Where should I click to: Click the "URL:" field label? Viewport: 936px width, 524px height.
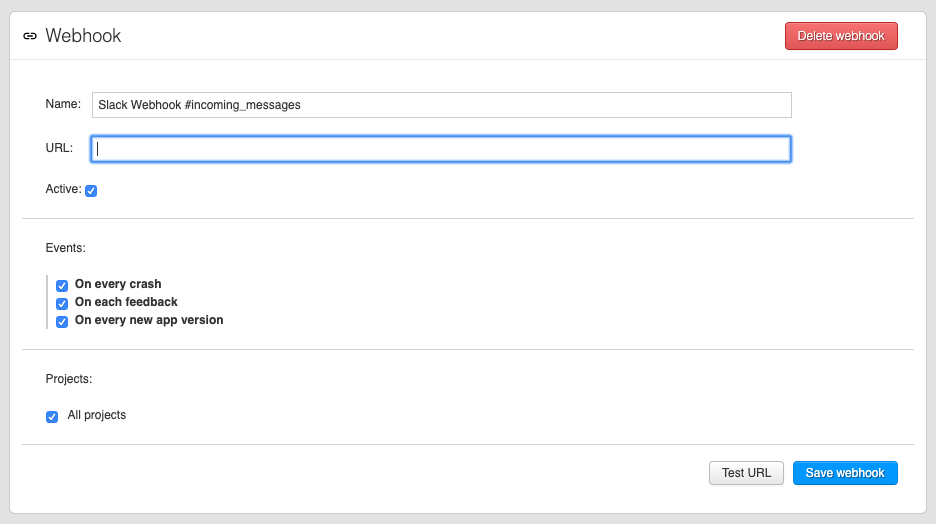point(59,148)
